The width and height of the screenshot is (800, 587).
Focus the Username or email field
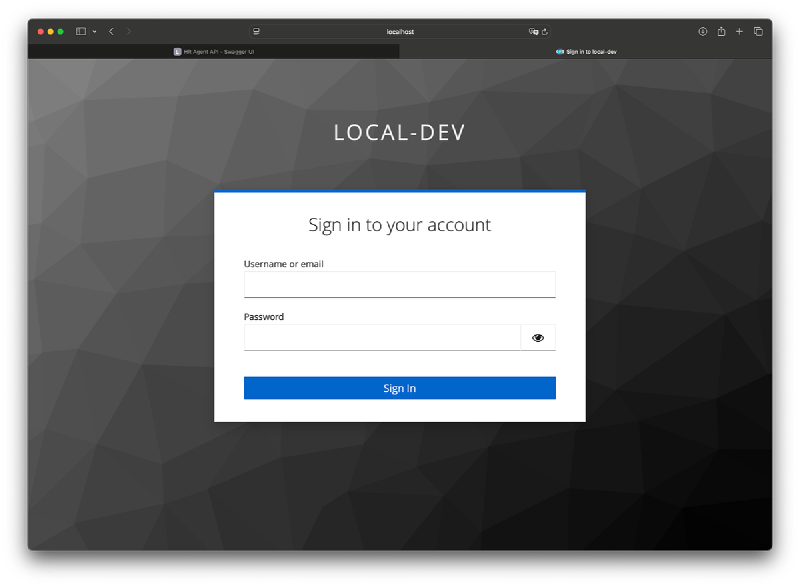click(399, 285)
